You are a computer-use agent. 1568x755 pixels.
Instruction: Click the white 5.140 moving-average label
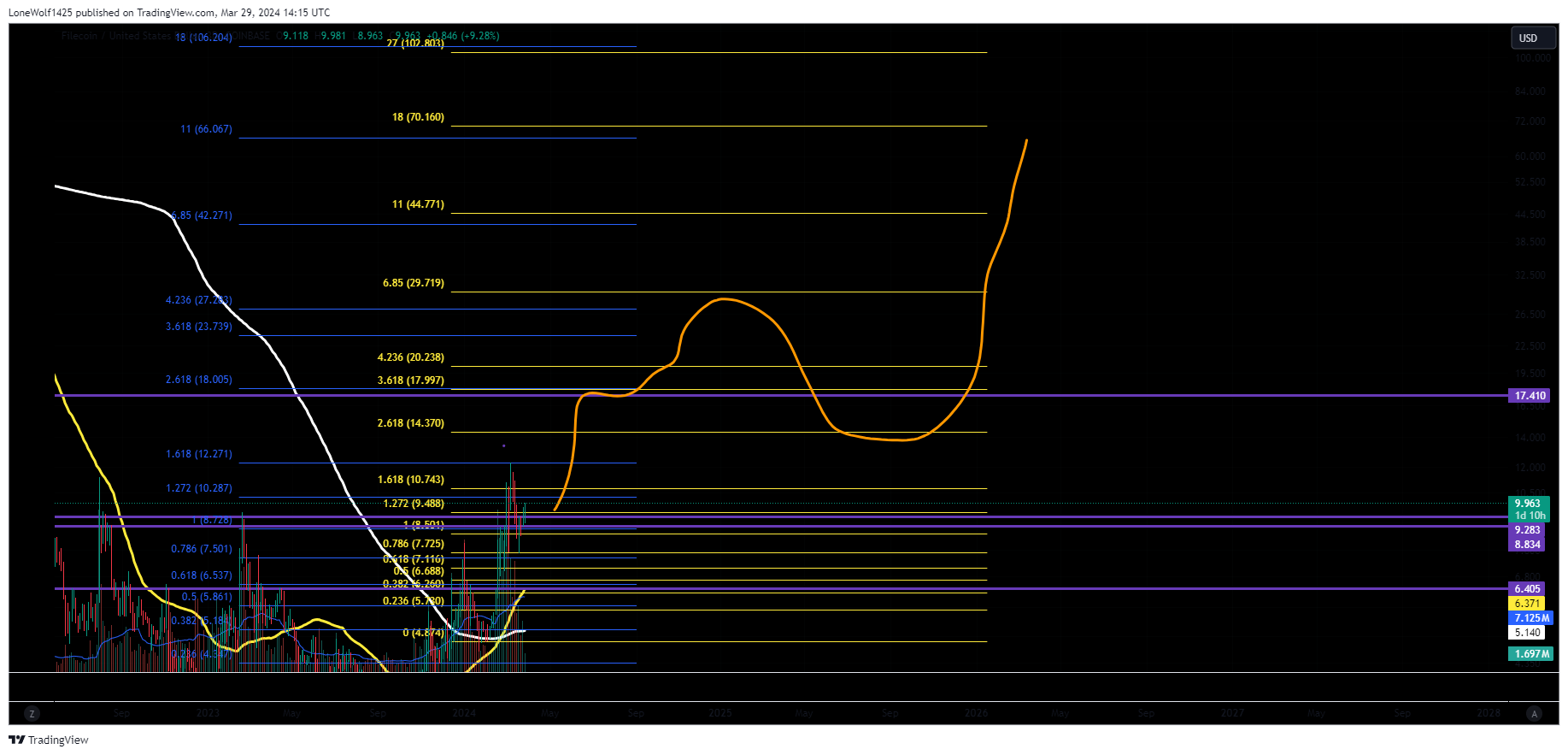tap(1527, 633)
